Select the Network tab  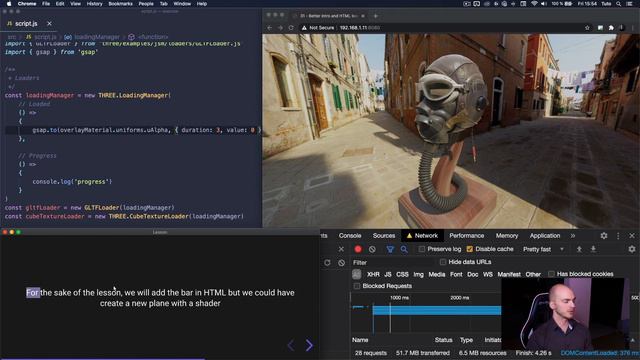[422, 236]
